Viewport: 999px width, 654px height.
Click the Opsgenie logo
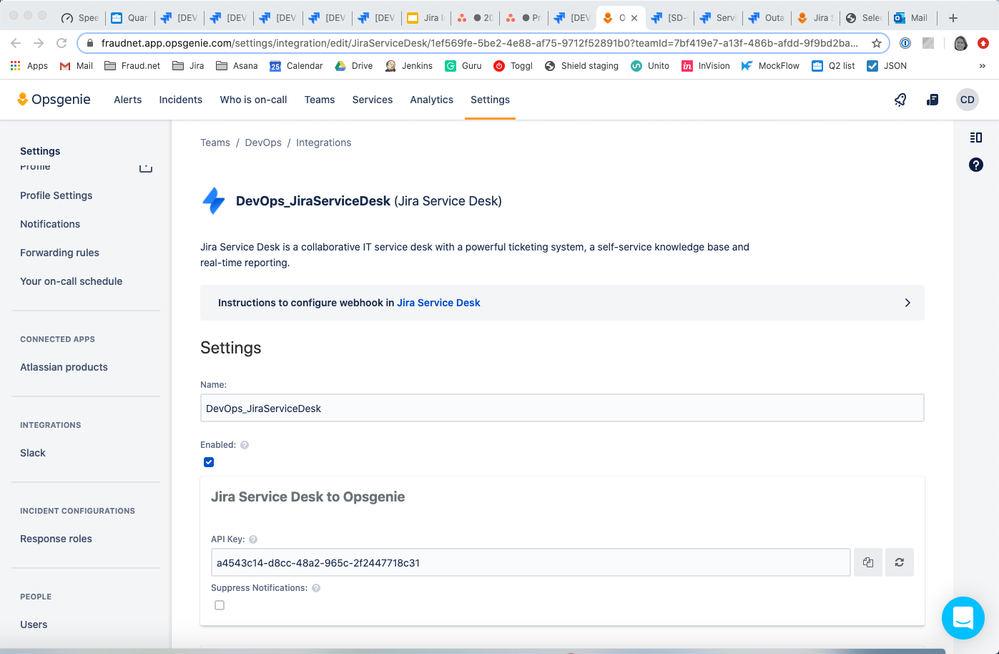[54, 99]
